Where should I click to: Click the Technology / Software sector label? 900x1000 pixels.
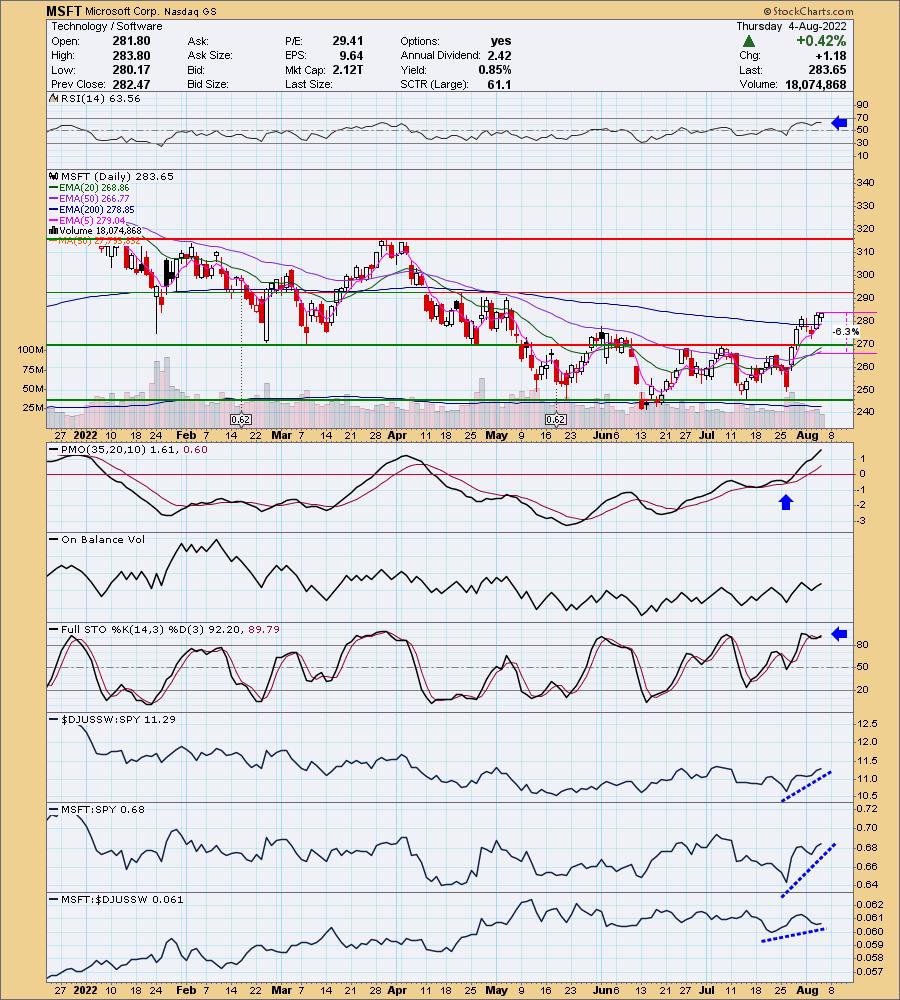pos(107,26)
